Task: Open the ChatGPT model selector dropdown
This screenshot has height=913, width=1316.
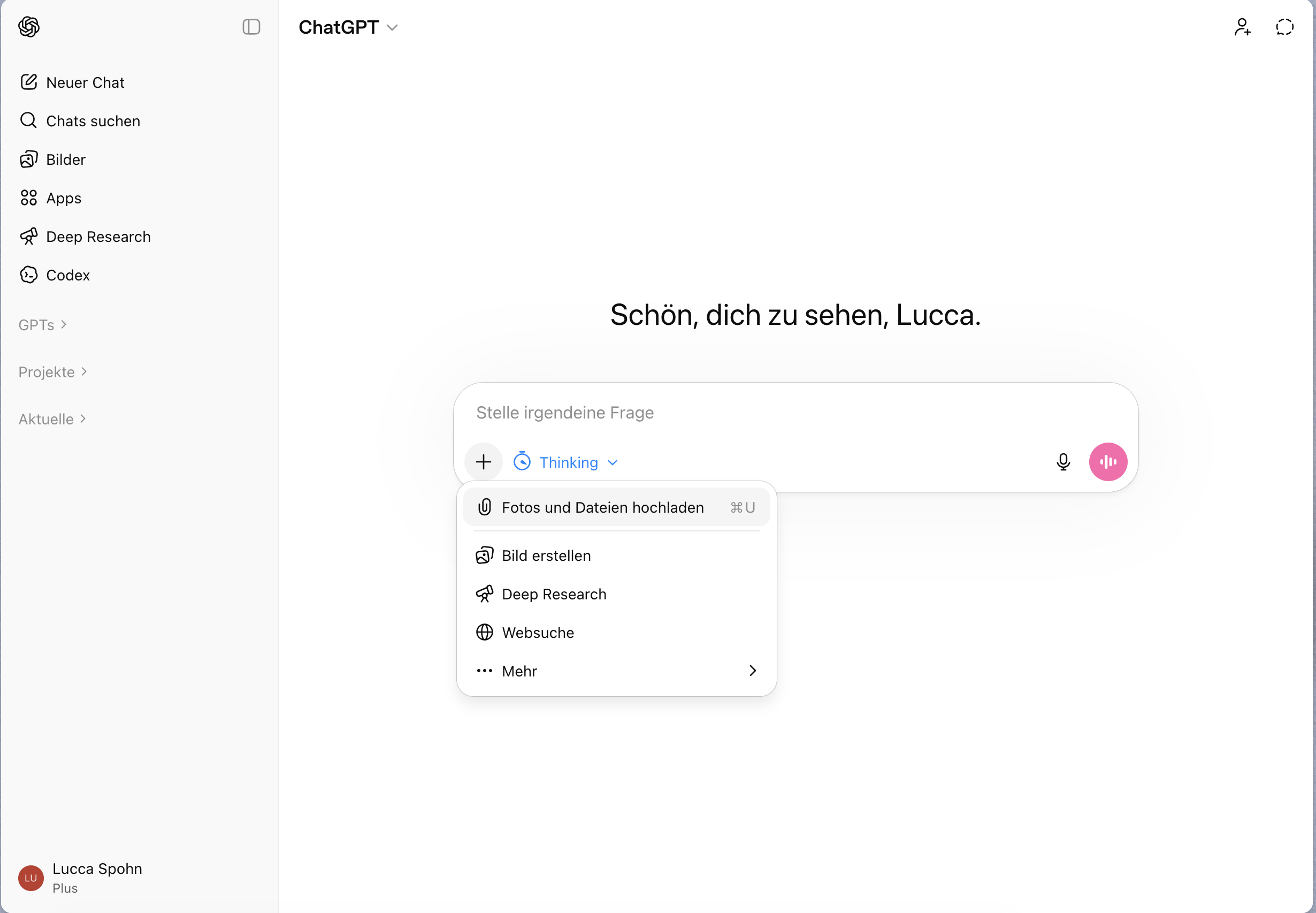Action: [348, 27]
